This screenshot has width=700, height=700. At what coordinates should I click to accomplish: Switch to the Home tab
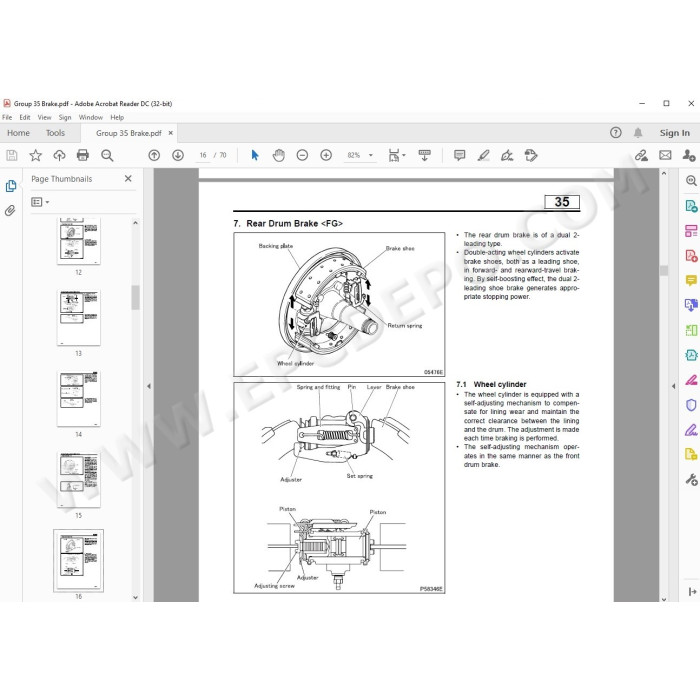click(18, 133)
